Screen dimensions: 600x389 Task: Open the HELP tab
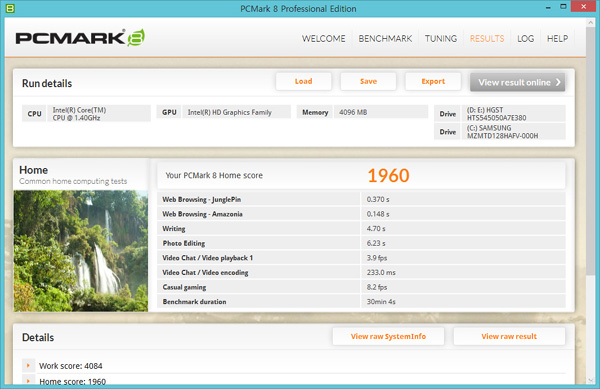(x=557, y=39)
